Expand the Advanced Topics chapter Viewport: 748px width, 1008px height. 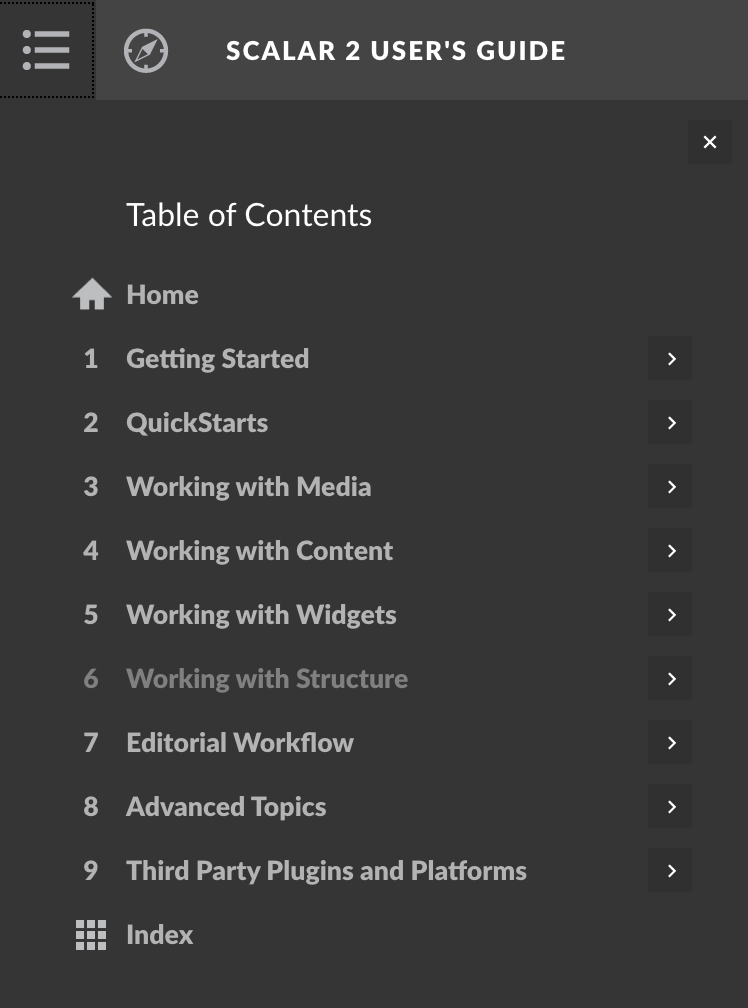(x=670, y=806)
